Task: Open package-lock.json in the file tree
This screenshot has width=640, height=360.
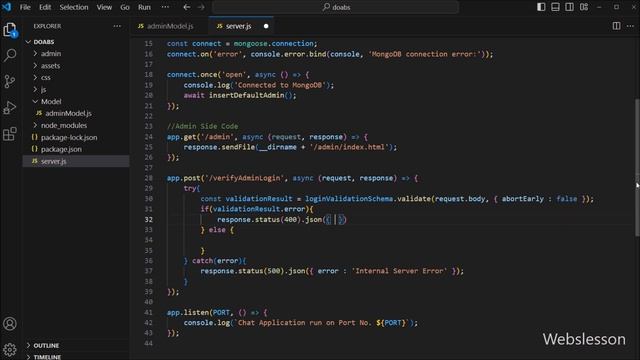Action: coord(76,137)
